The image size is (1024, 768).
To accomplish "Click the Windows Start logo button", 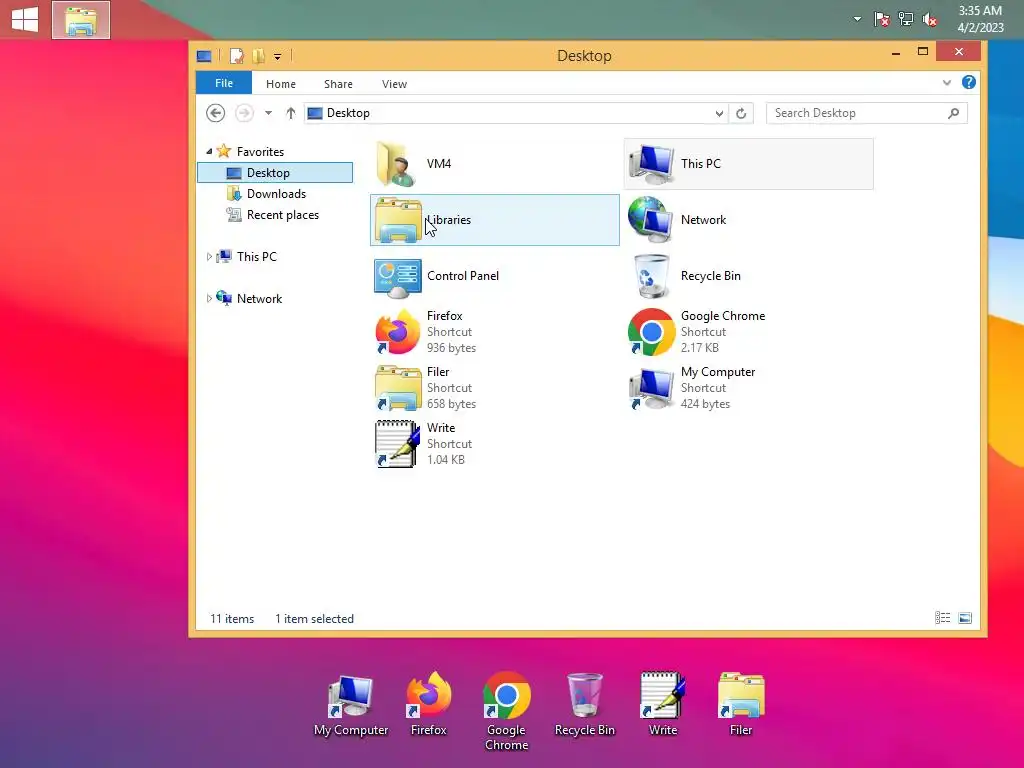I will point(25,20).
